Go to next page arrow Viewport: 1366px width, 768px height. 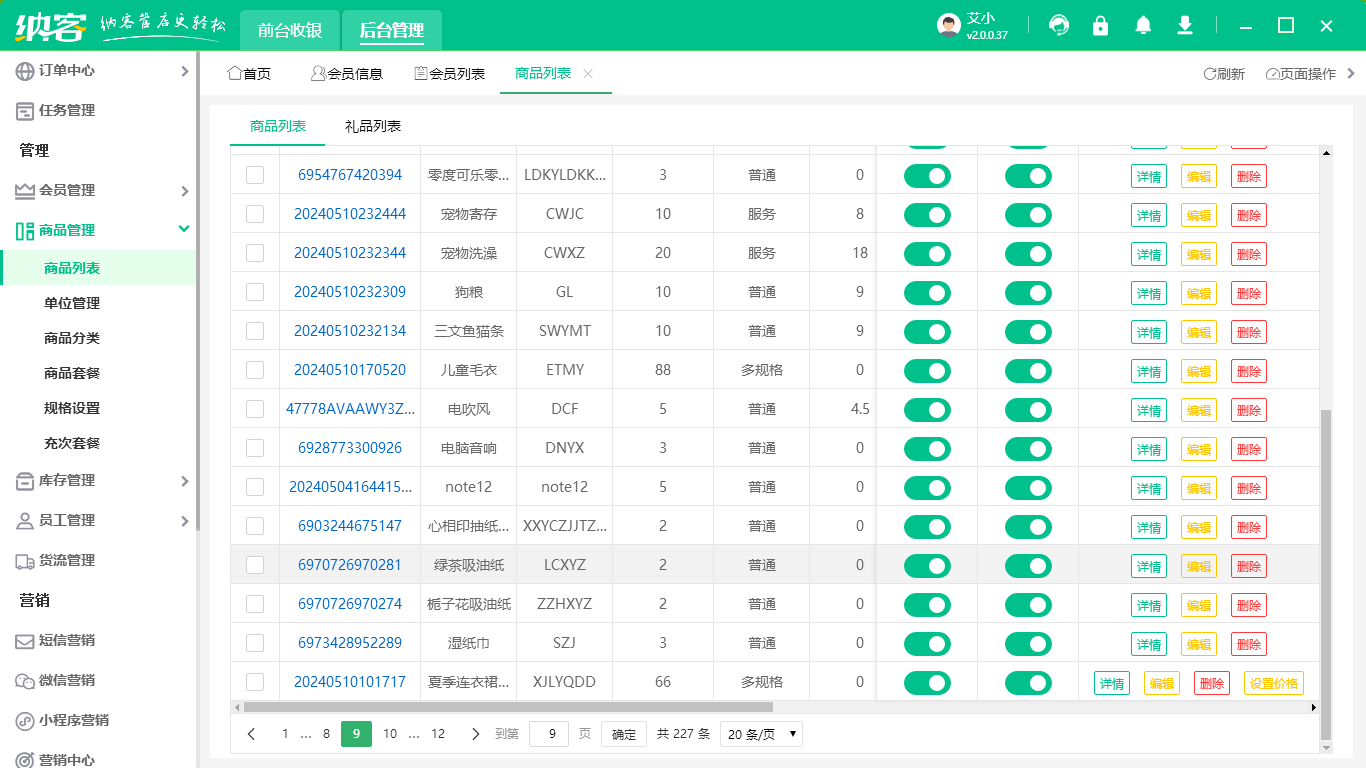(475, 734)
